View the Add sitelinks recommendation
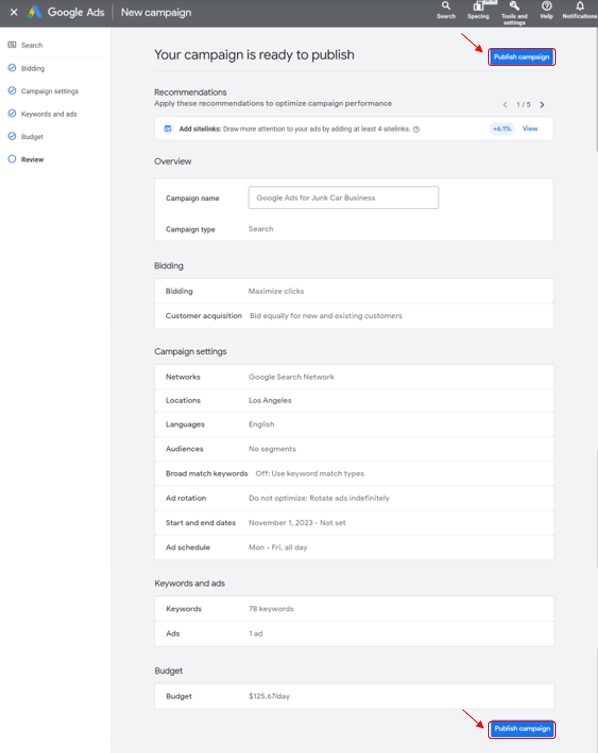598x753 pixels. [x=530, y=129]
